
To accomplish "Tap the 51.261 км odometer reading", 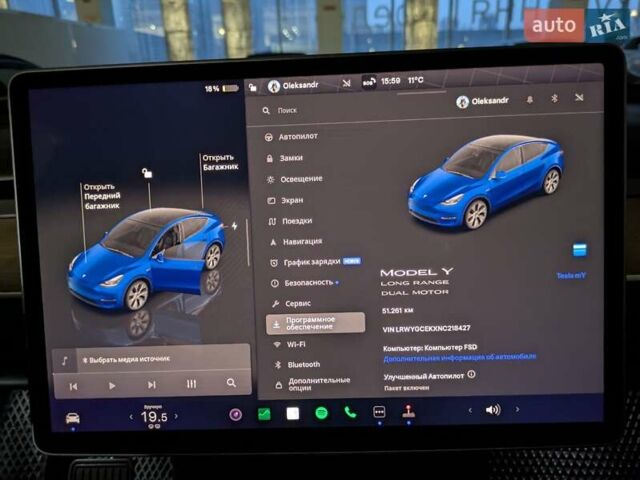I will [x=397, y=311].
